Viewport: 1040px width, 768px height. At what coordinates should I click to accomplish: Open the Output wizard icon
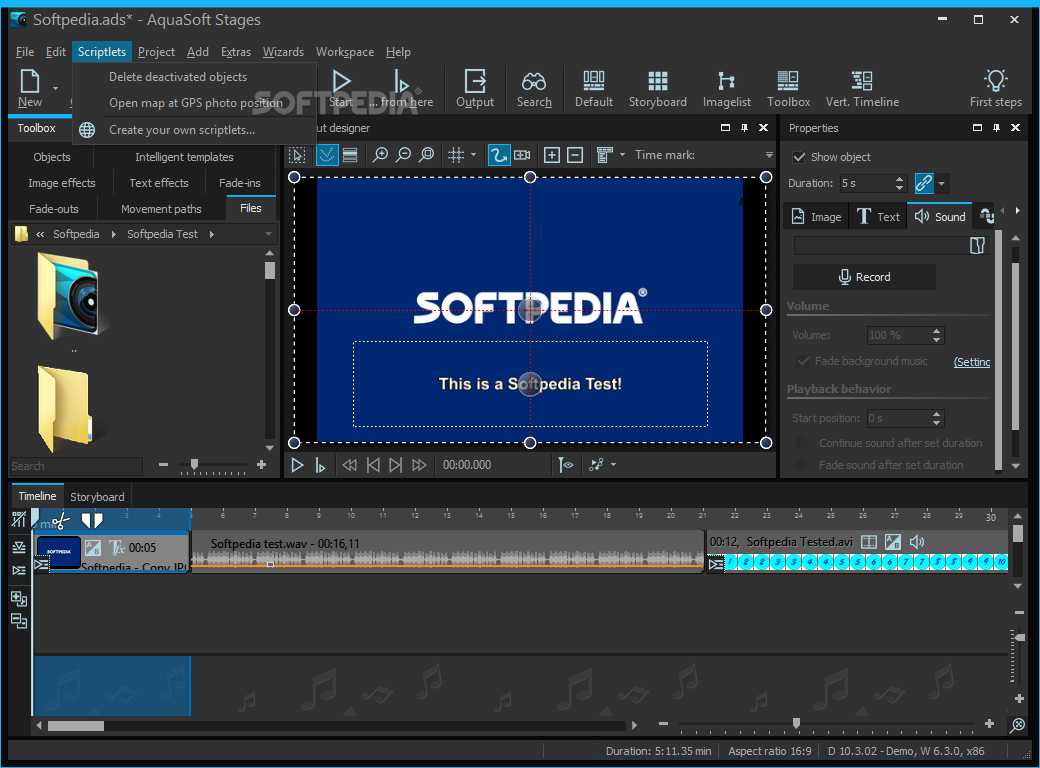[x=475, y=88]
